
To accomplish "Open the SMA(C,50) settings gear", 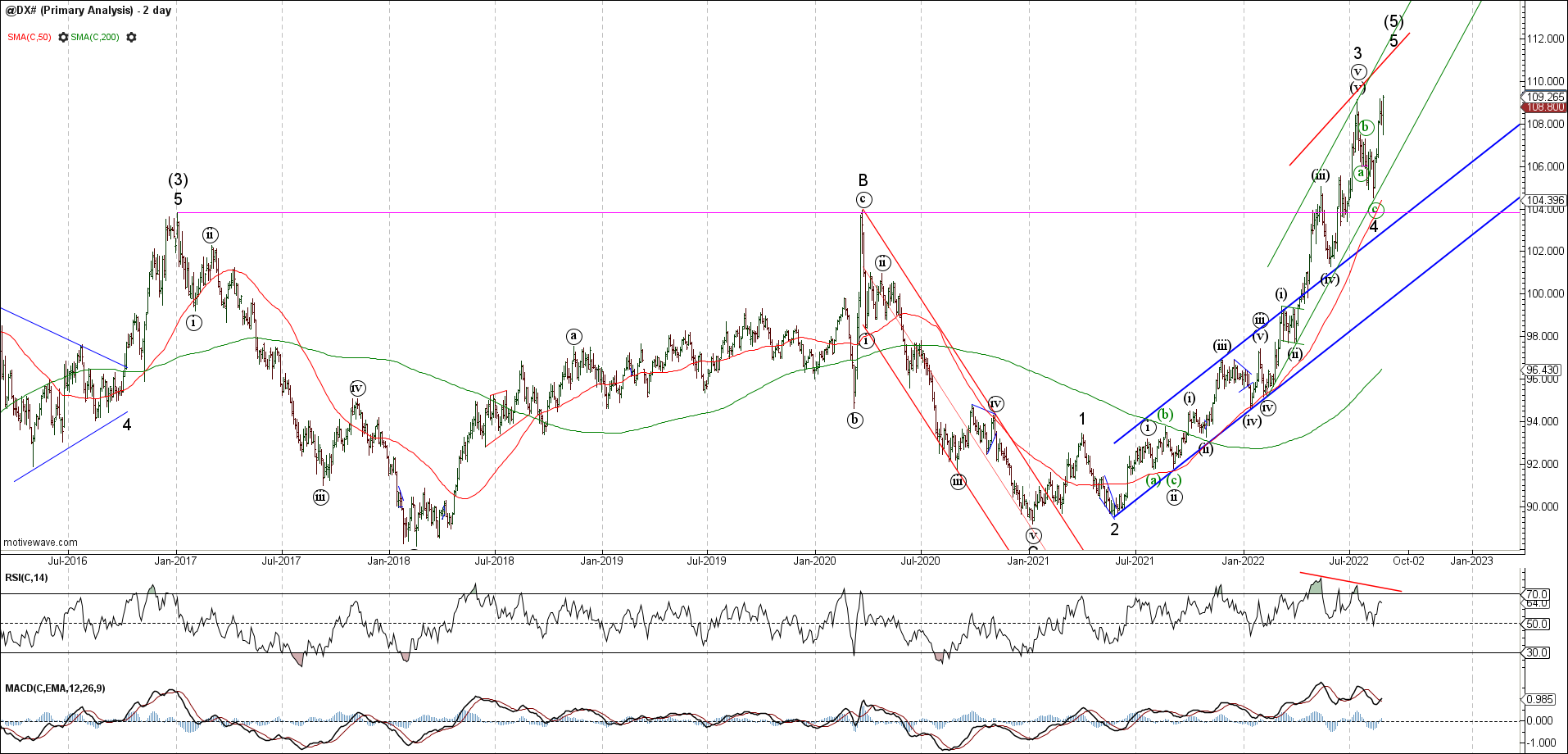I will pyautogui.click(x=61, y=38).
